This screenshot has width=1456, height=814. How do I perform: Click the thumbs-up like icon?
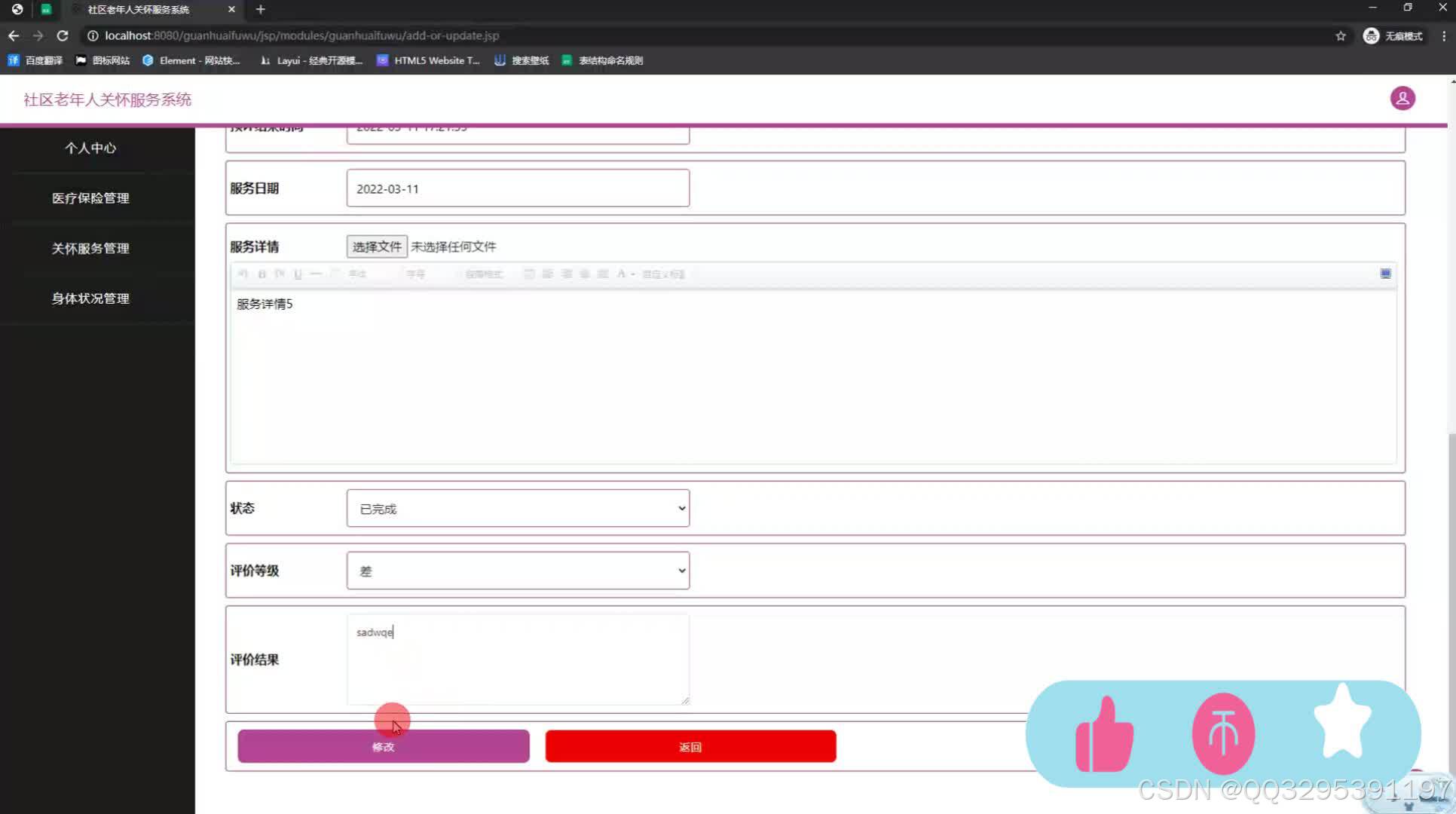(1104, 735)
